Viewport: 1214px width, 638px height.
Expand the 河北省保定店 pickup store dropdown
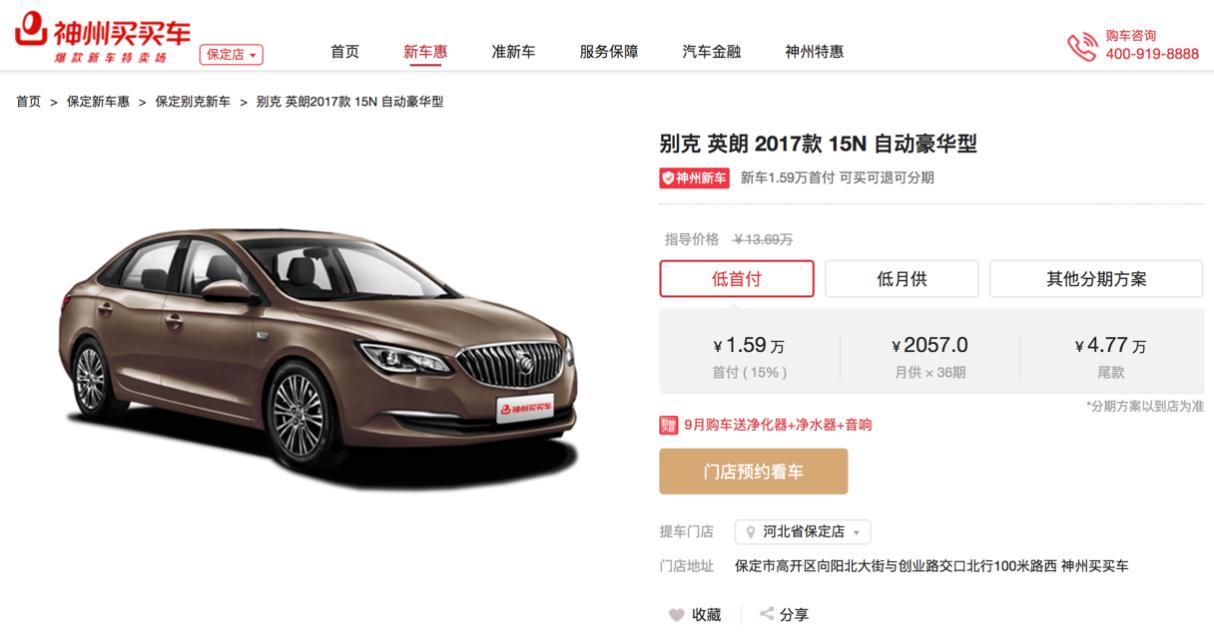[803, 532]
